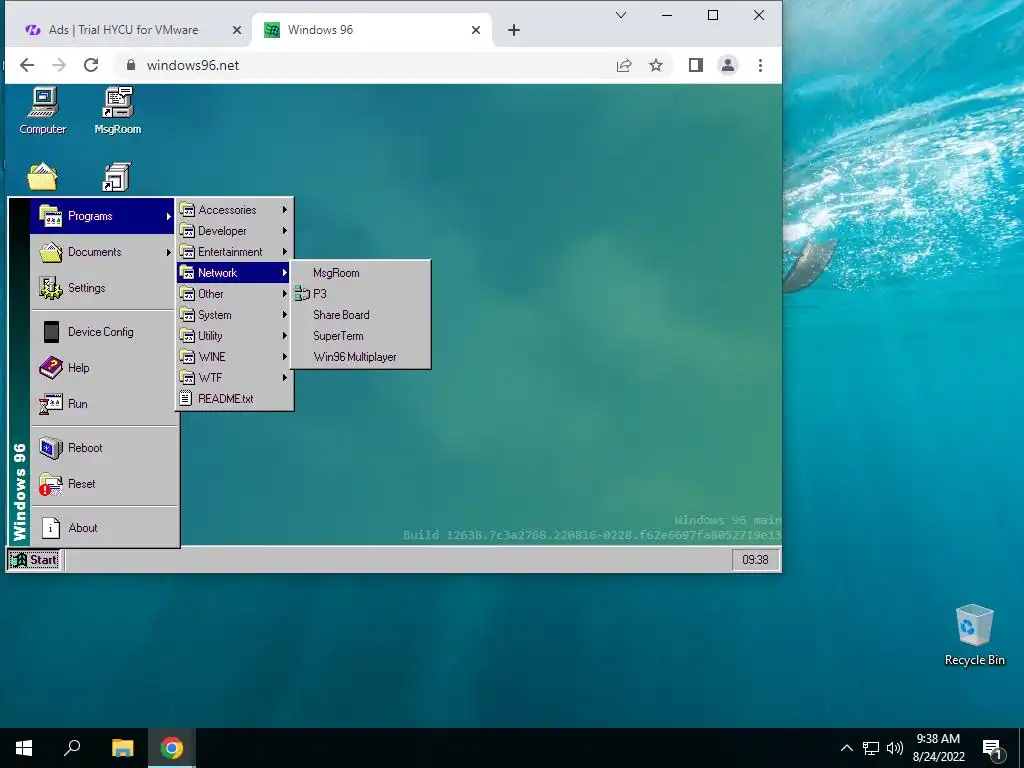Open Chrome tab search dropdown chevron
The height and width of the screenshot is (768, 1024).
(621, 15)
